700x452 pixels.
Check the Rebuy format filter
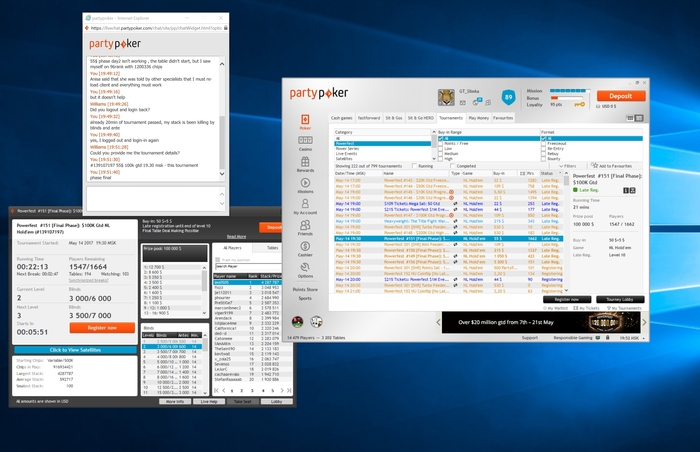(543, 154)
